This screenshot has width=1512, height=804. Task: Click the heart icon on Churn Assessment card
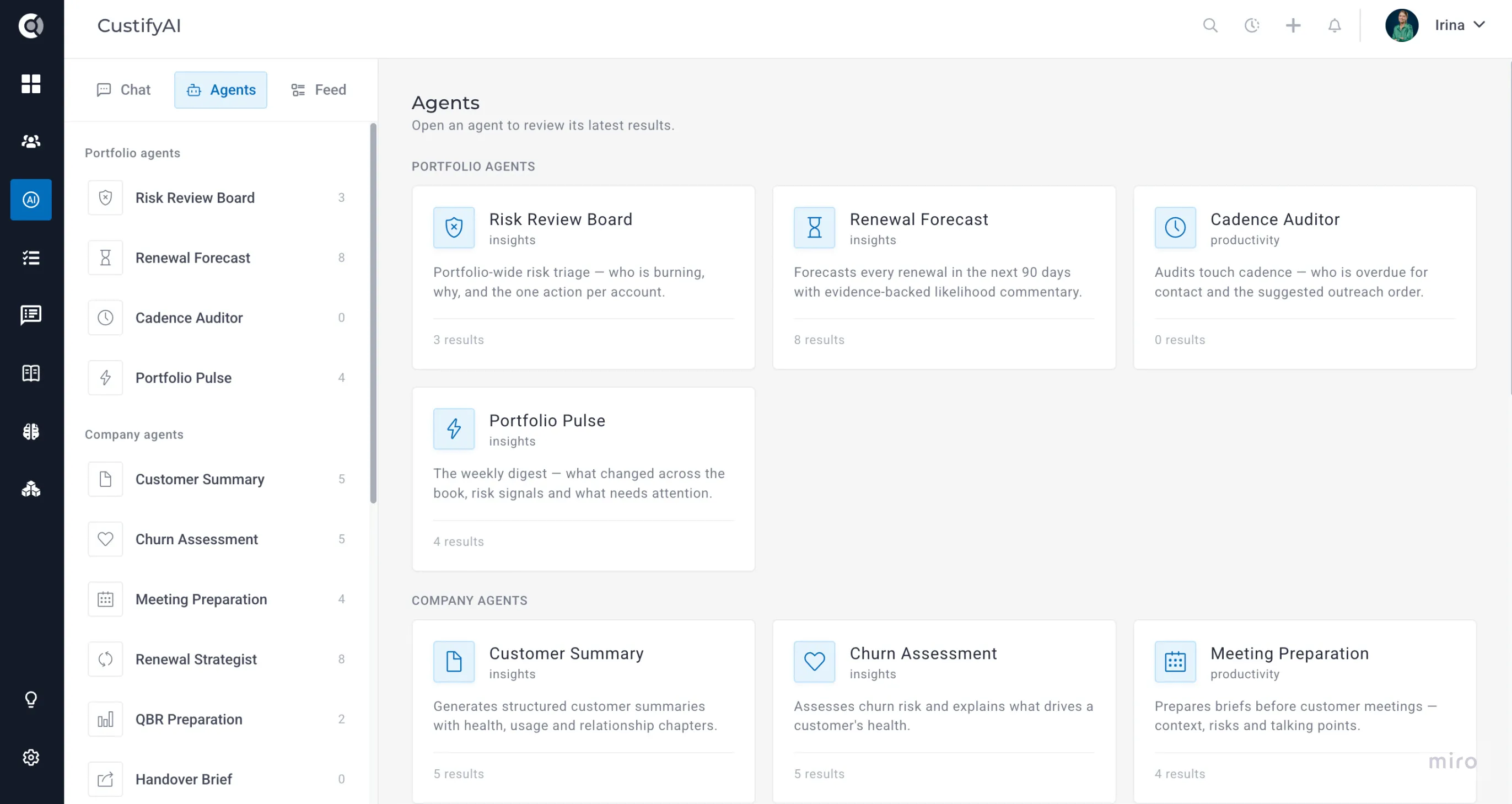coord(814,661)
